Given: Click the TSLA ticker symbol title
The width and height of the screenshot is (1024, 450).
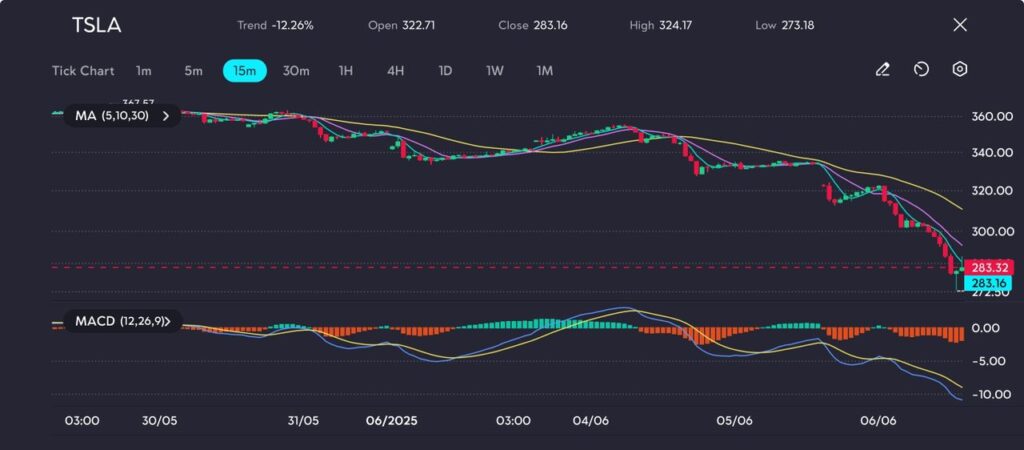Looking at the screenshot, I should (x=96, y=26).
